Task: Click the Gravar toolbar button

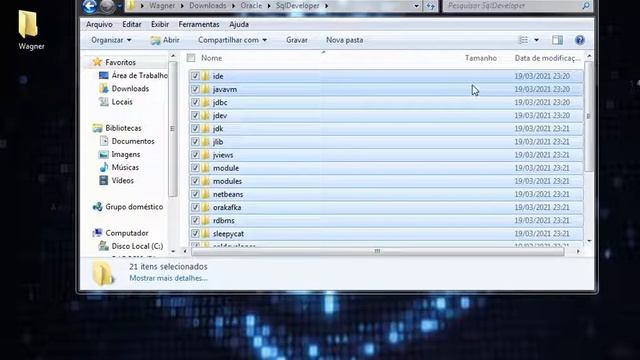Action: 297,40
